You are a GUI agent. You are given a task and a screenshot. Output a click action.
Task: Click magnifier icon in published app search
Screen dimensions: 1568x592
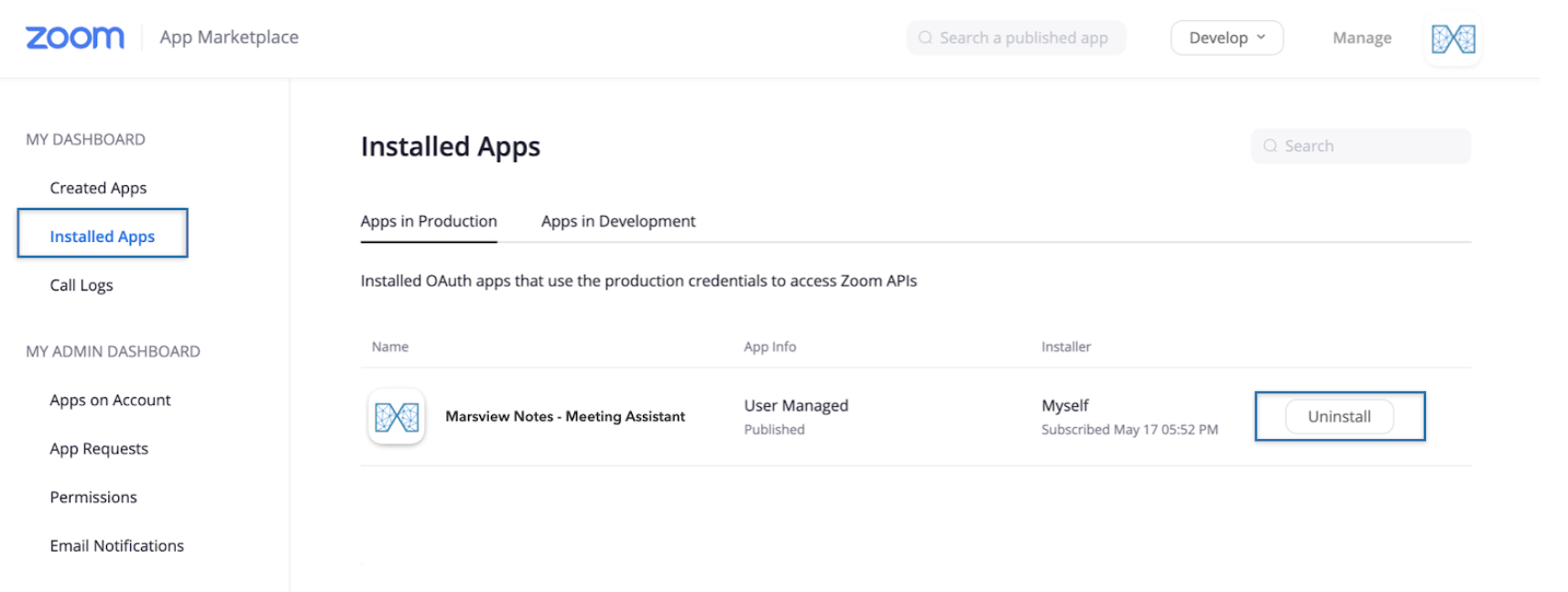[925, 38]
